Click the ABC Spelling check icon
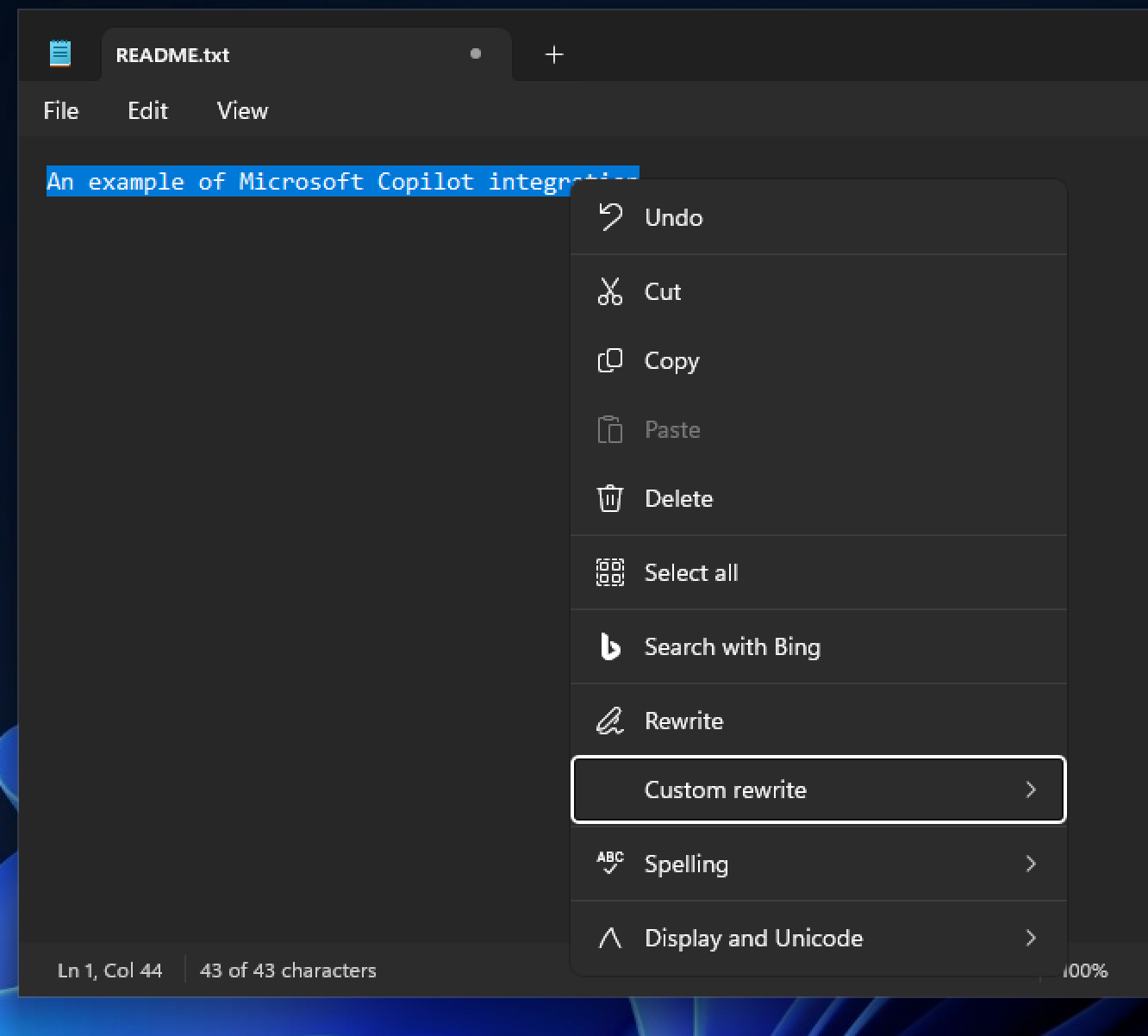 [611, 864]
